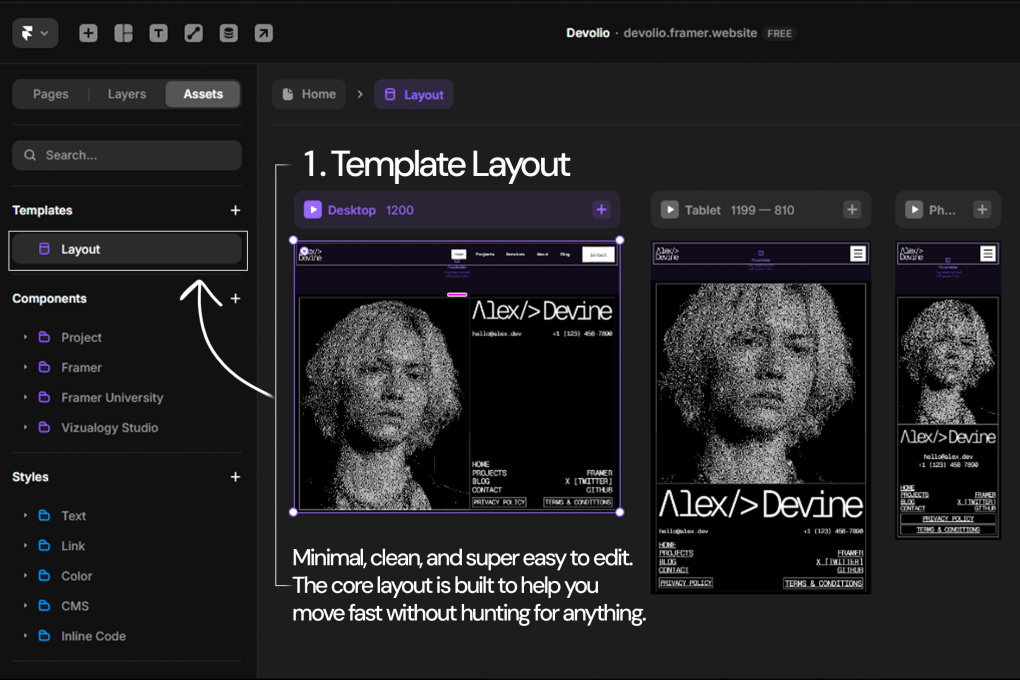The image size is (1020, 680).
Task: Add a new template with plus
Action: click(x=235, y=210)
